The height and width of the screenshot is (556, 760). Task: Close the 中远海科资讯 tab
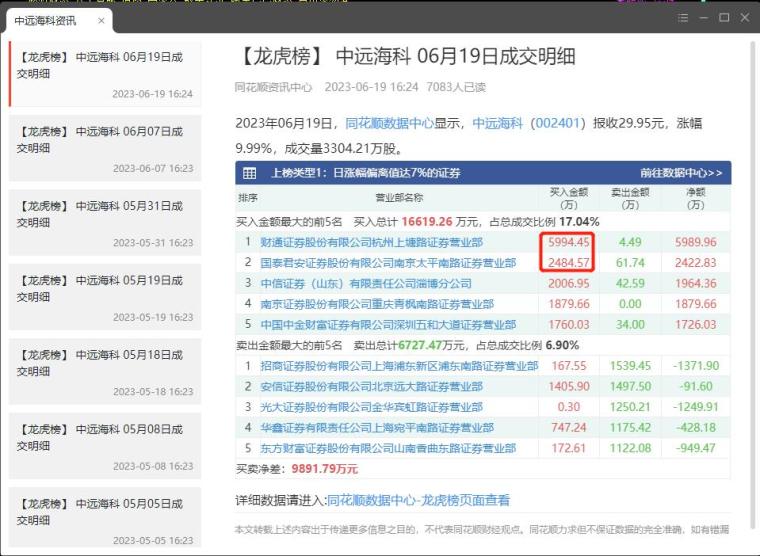click(101, 20)
